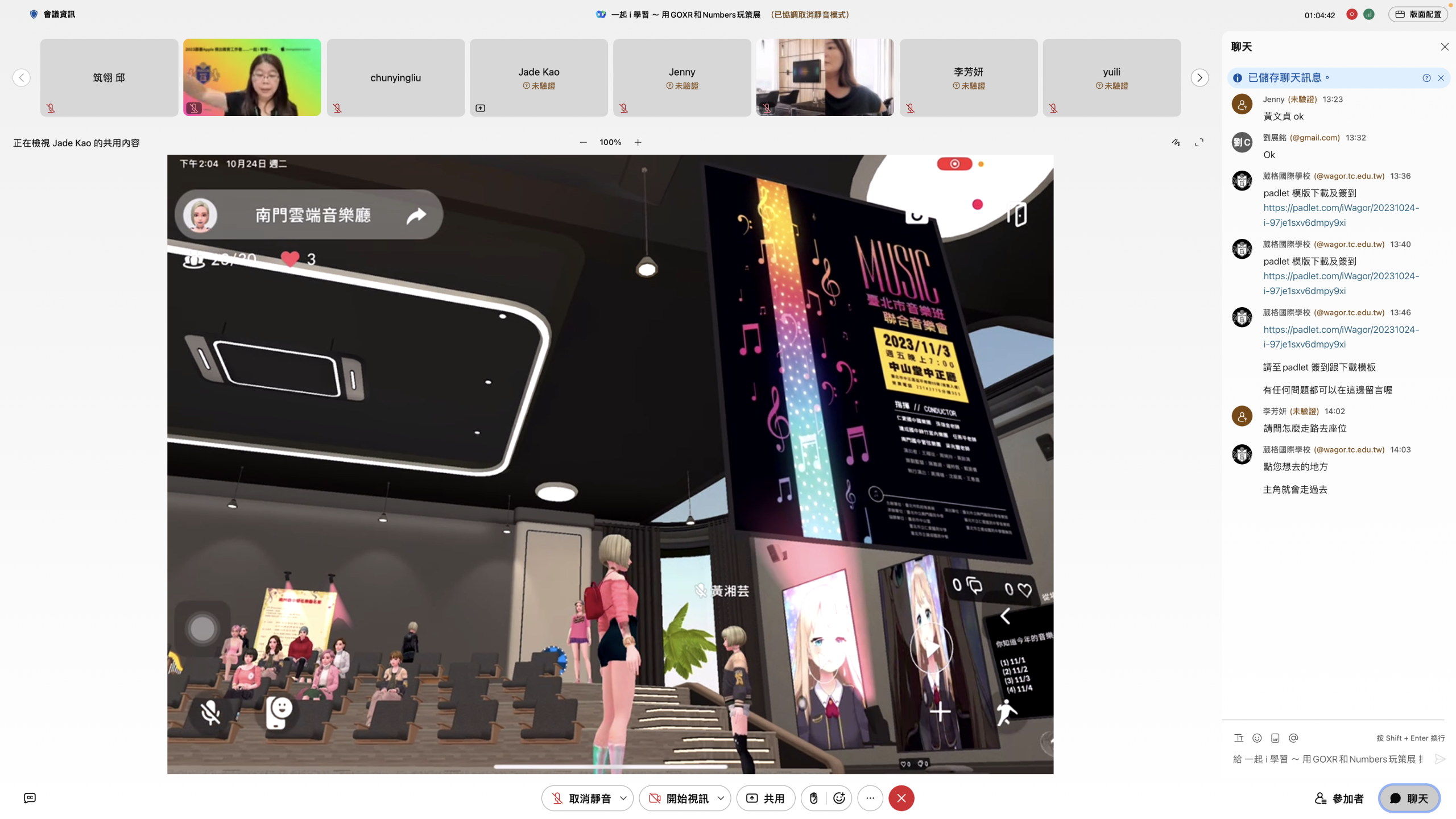Open text formatting in chat input

[x=1239, y=738]
